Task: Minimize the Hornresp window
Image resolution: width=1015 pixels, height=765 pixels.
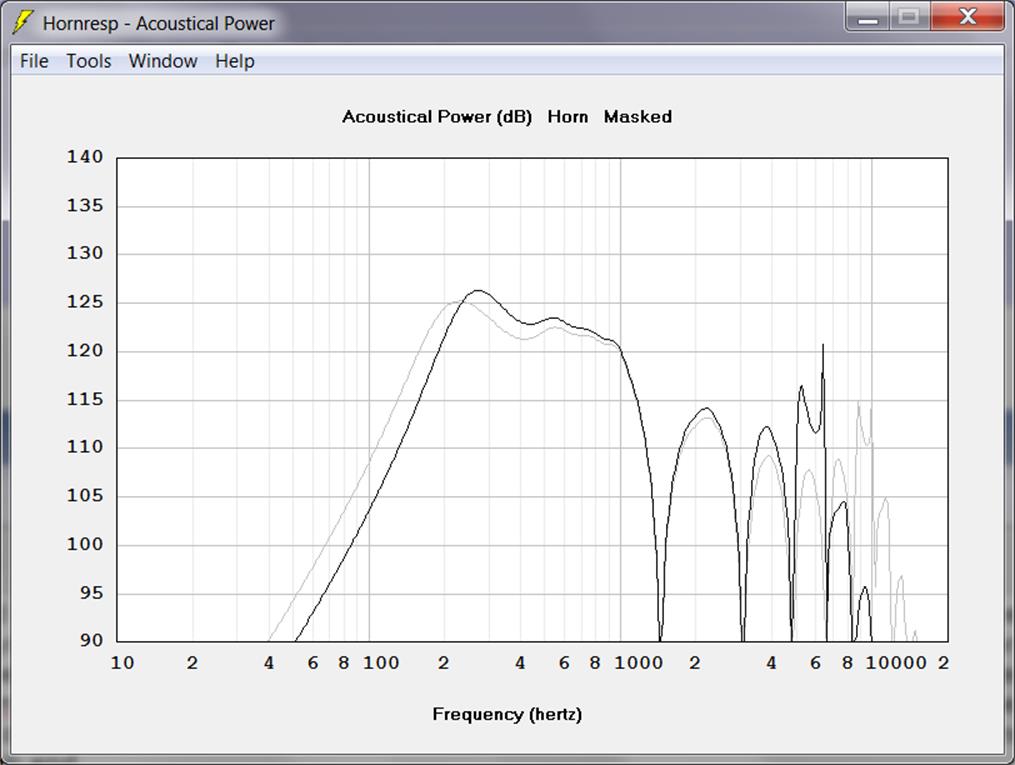Action: (x=868, y=17)
